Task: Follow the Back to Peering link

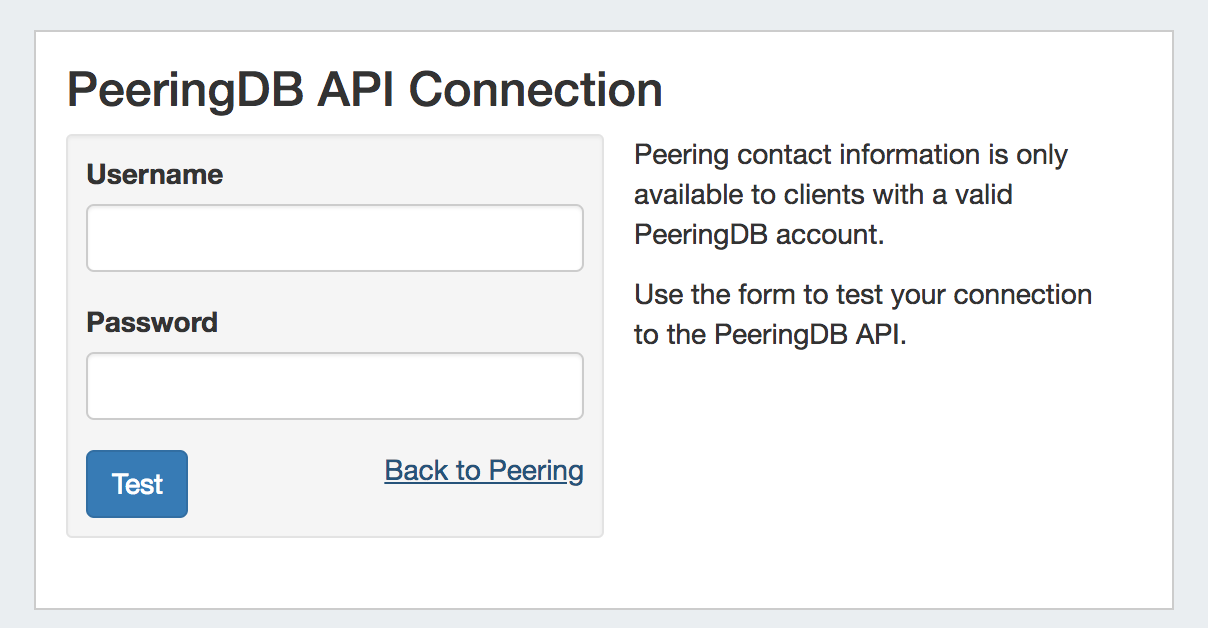Action: 484,471
